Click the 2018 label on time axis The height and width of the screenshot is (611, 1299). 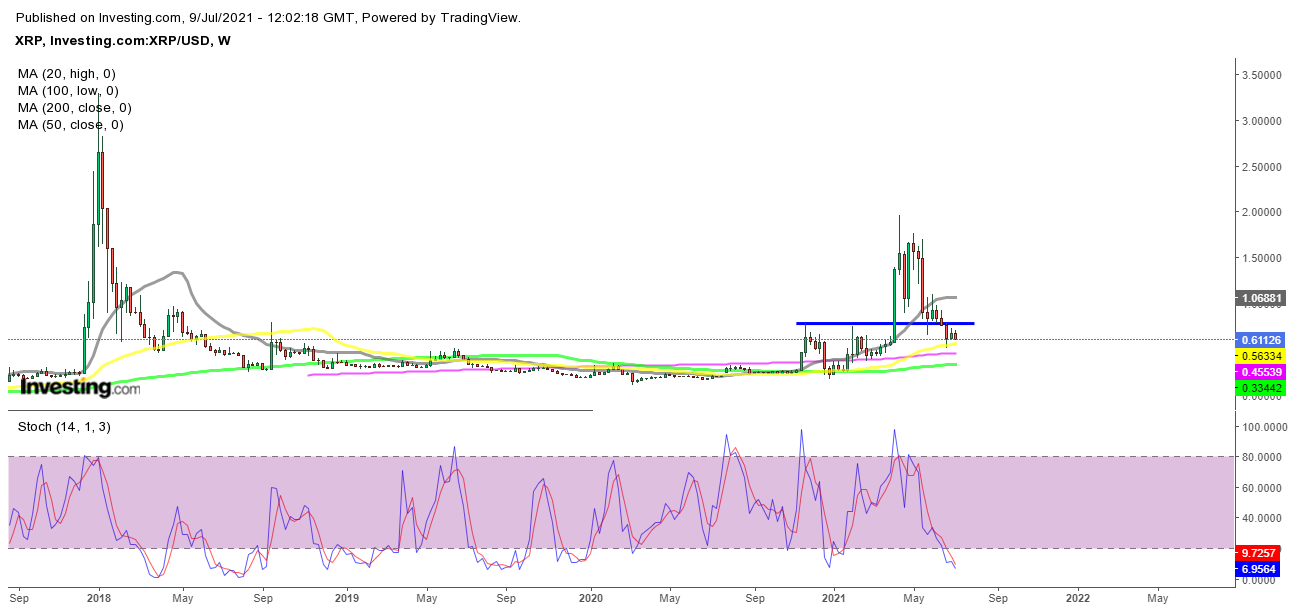(98, 599)
